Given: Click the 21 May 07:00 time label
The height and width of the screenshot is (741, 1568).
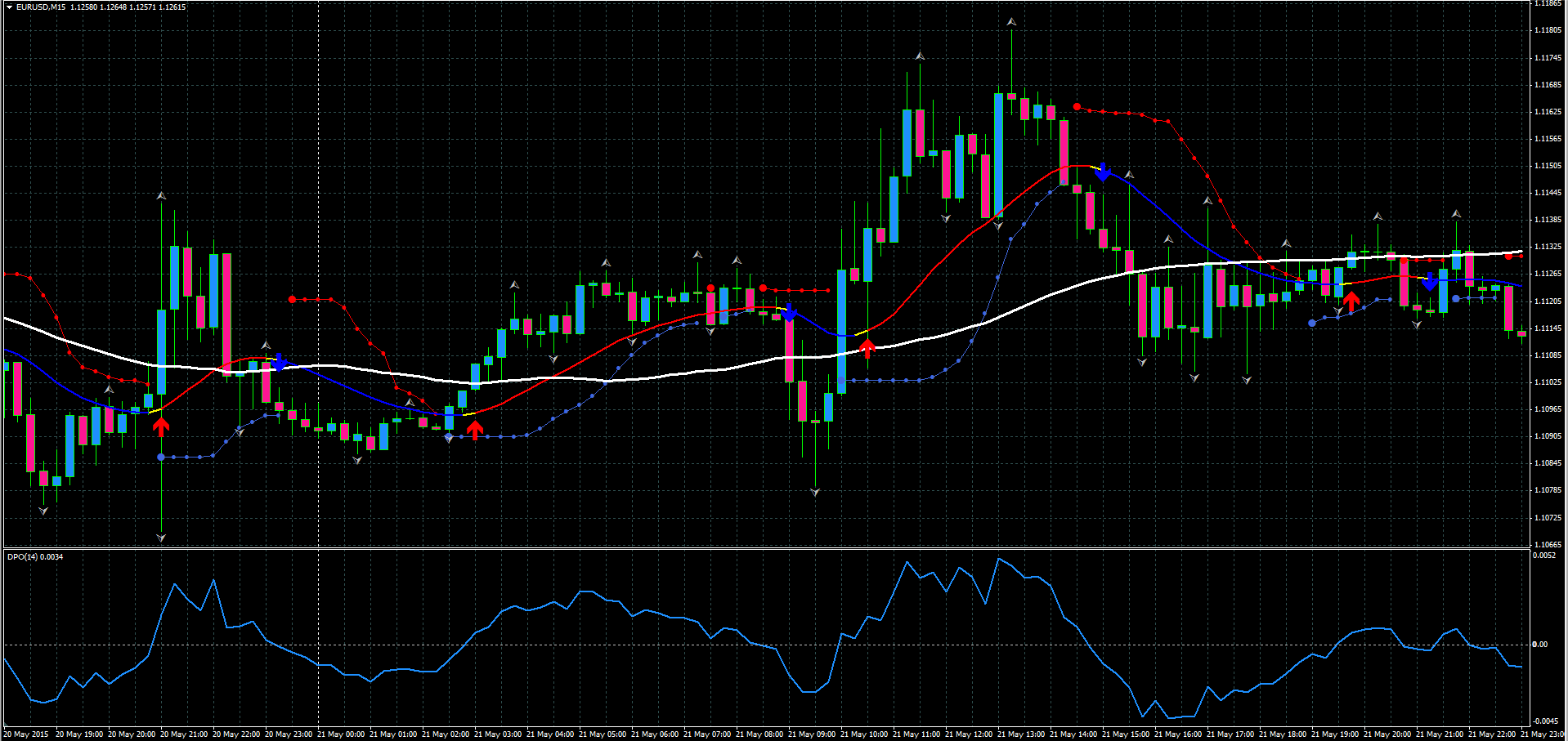Looking at the screenshot, I should pyautogui.click(x=707, y=734).
